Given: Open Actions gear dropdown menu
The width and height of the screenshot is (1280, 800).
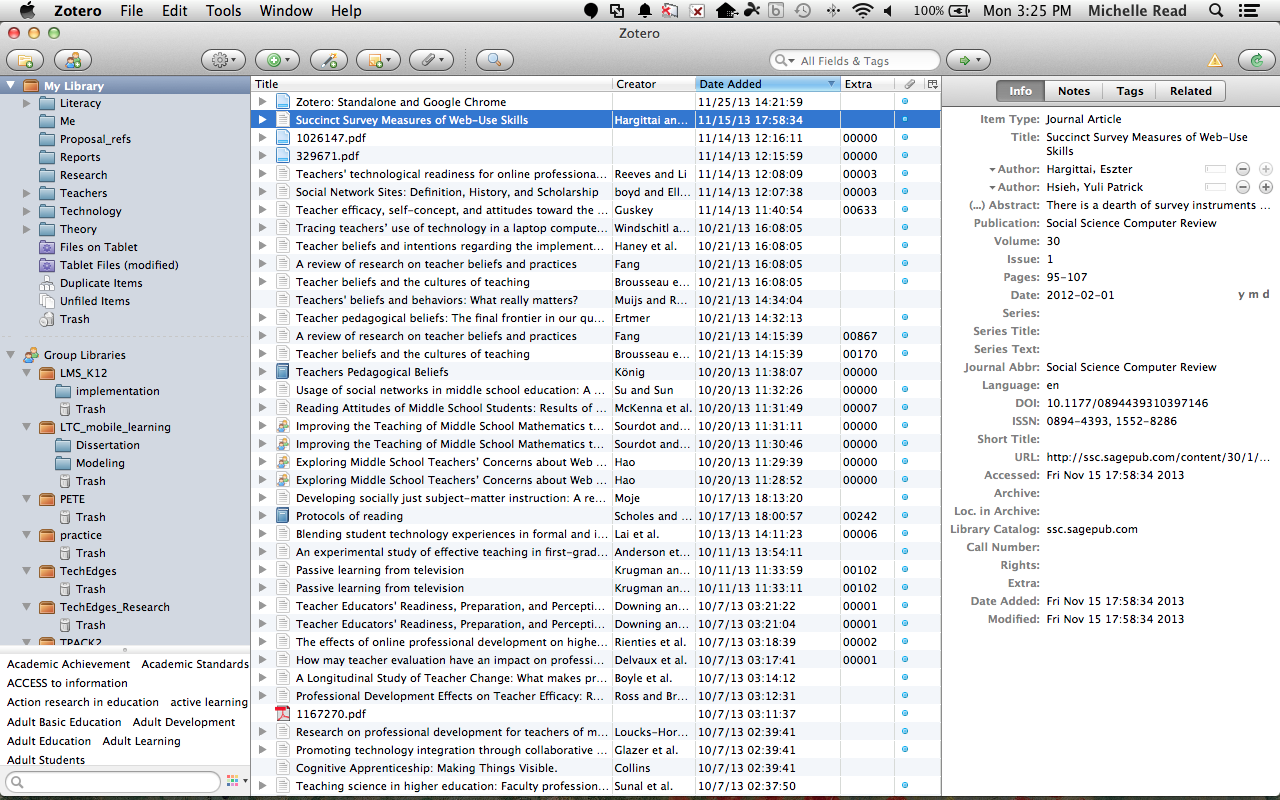Looking at the screenshot, I should [223, 60].
